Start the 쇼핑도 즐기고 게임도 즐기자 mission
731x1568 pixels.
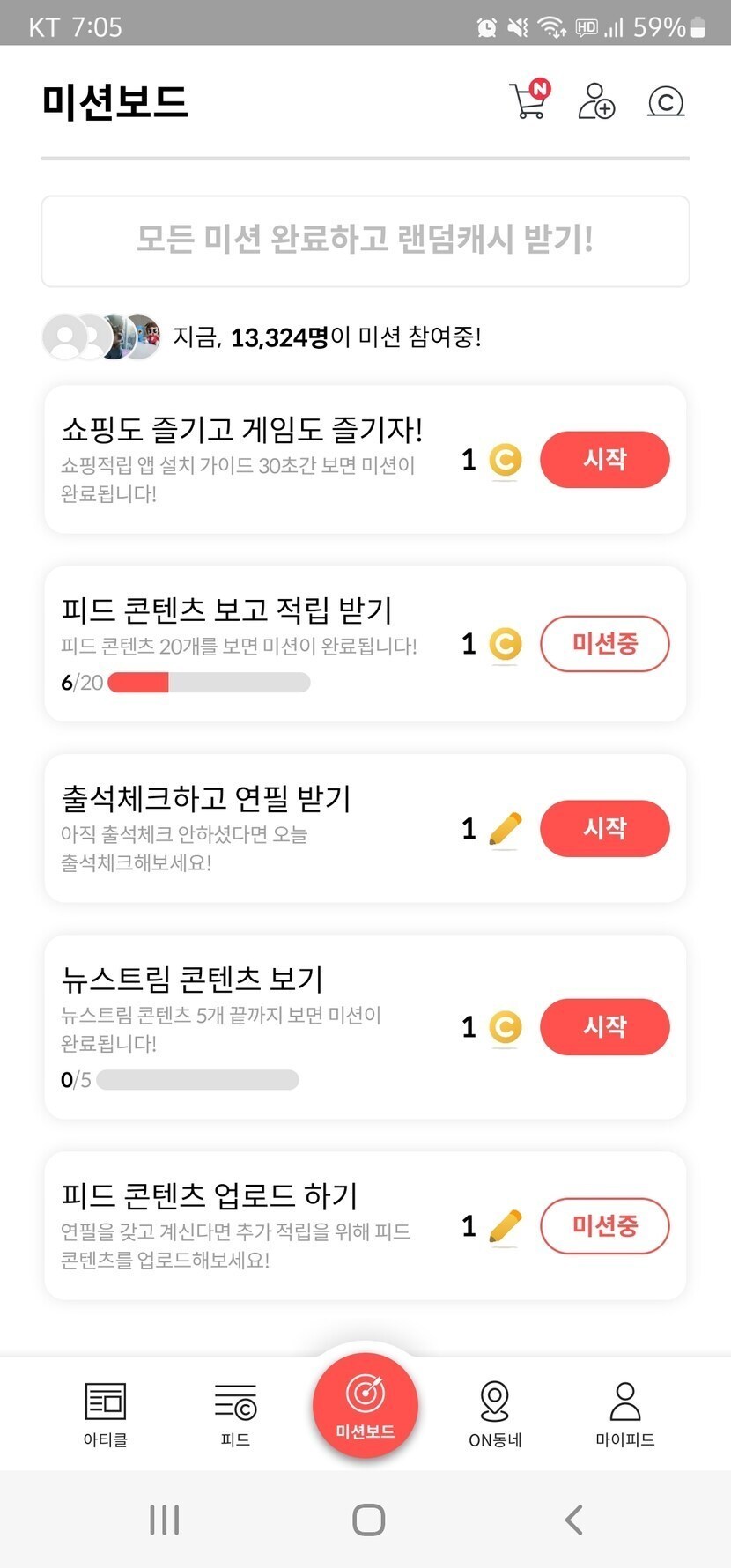pos(604,459)
